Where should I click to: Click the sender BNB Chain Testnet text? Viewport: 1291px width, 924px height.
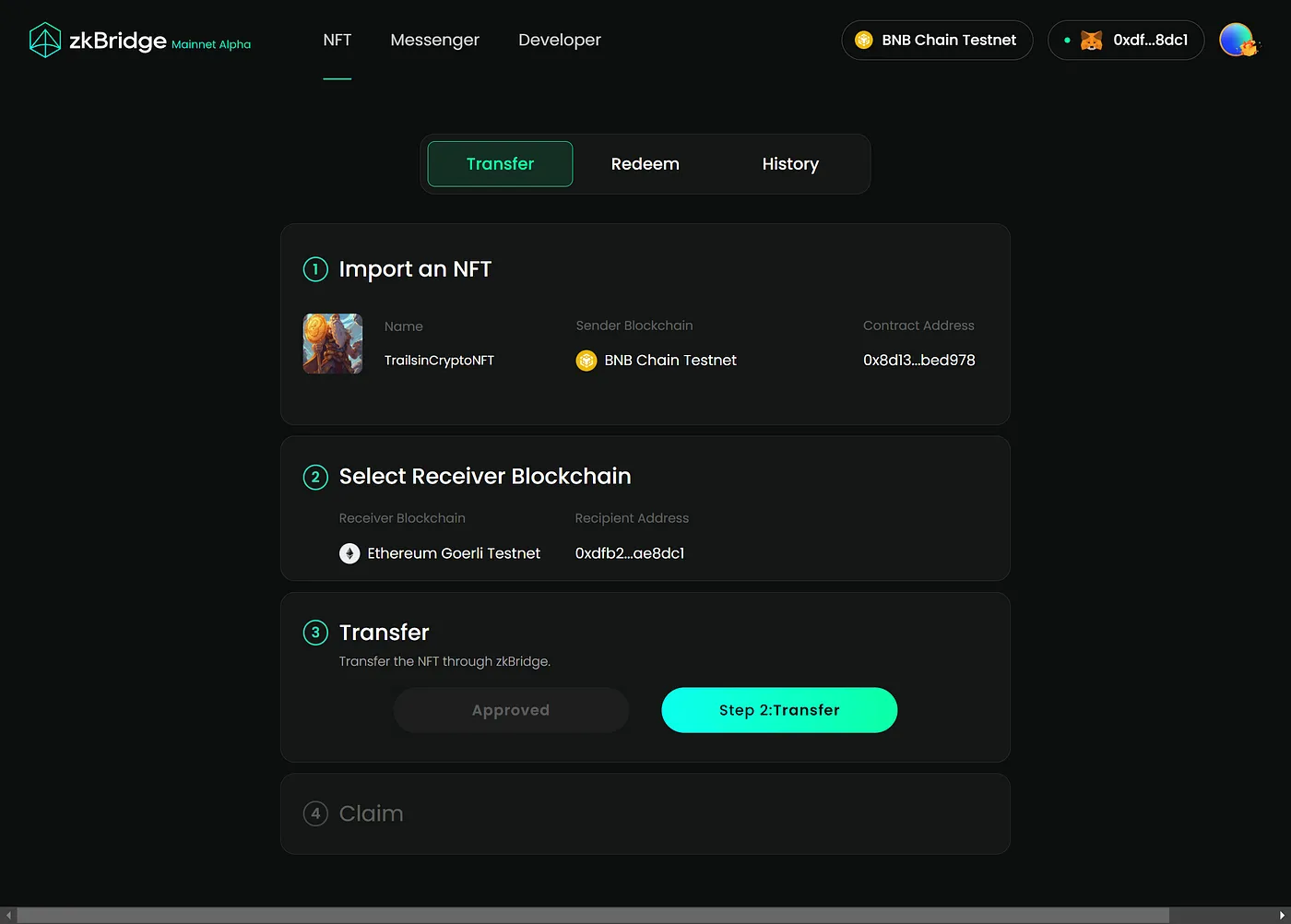670,361
